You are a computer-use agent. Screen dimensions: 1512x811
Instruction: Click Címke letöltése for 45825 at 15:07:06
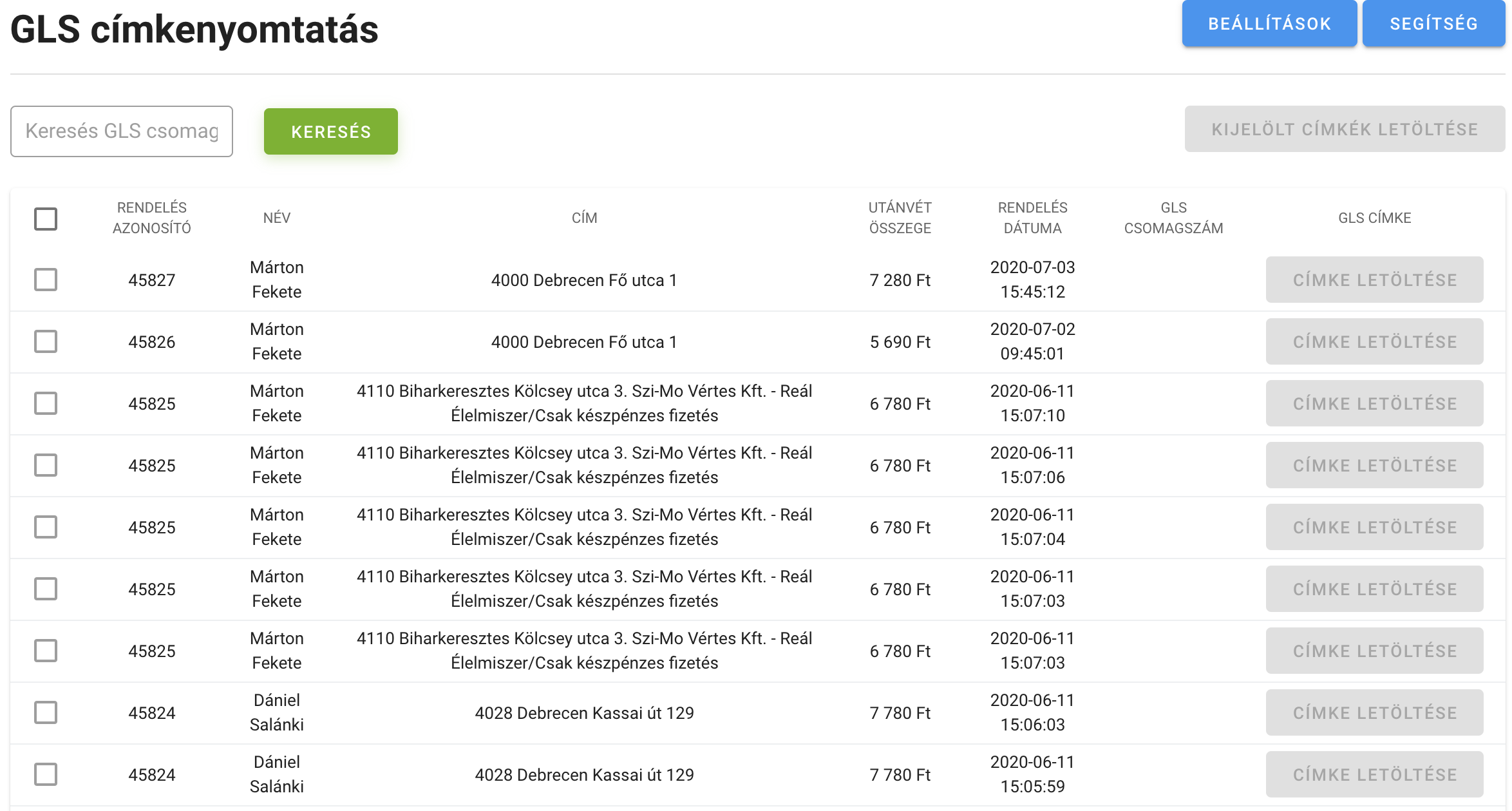[x=1375, y=465]
